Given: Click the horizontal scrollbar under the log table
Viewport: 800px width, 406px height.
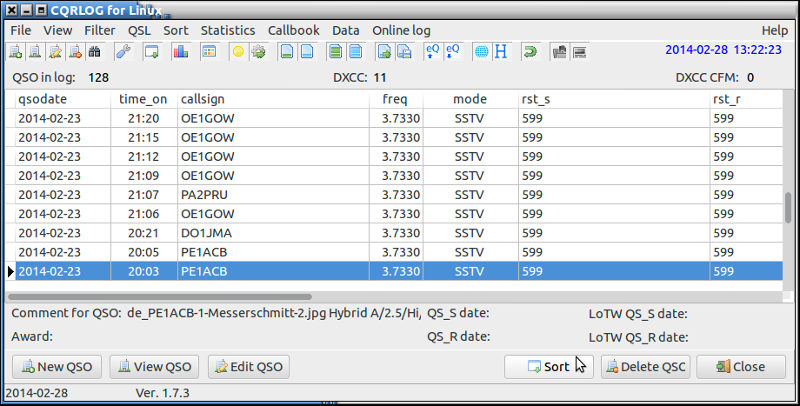Looking at the screenshot, I should point(160,297).
